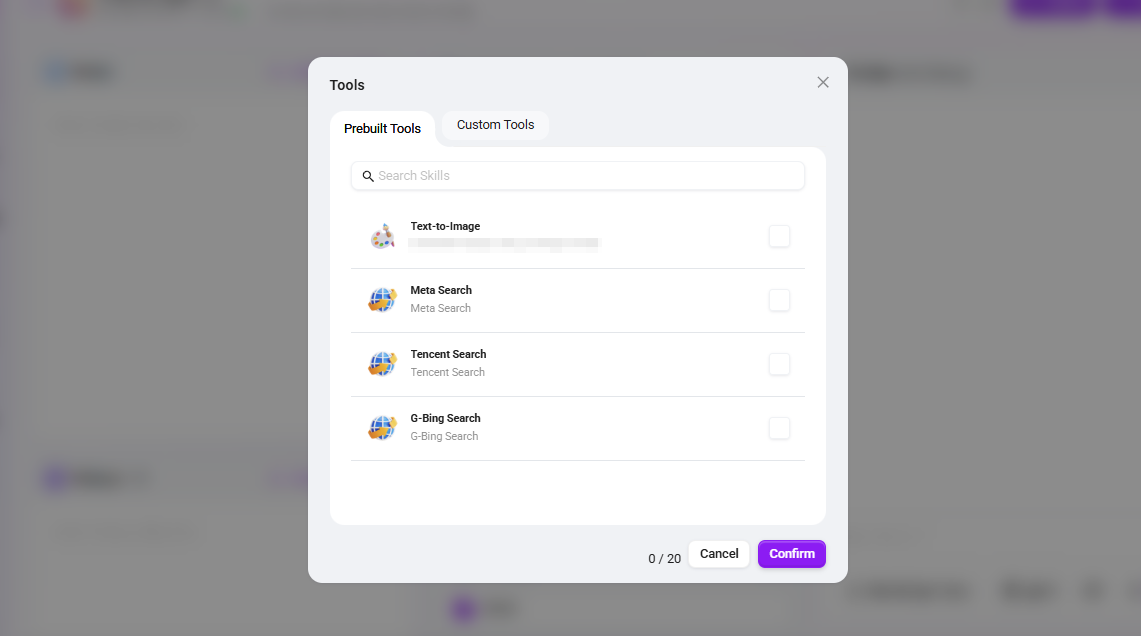Viewport: 1141px width, 636px height.
Task: Click the Tencent Search globe icon
Action: (x=382, y=364)
